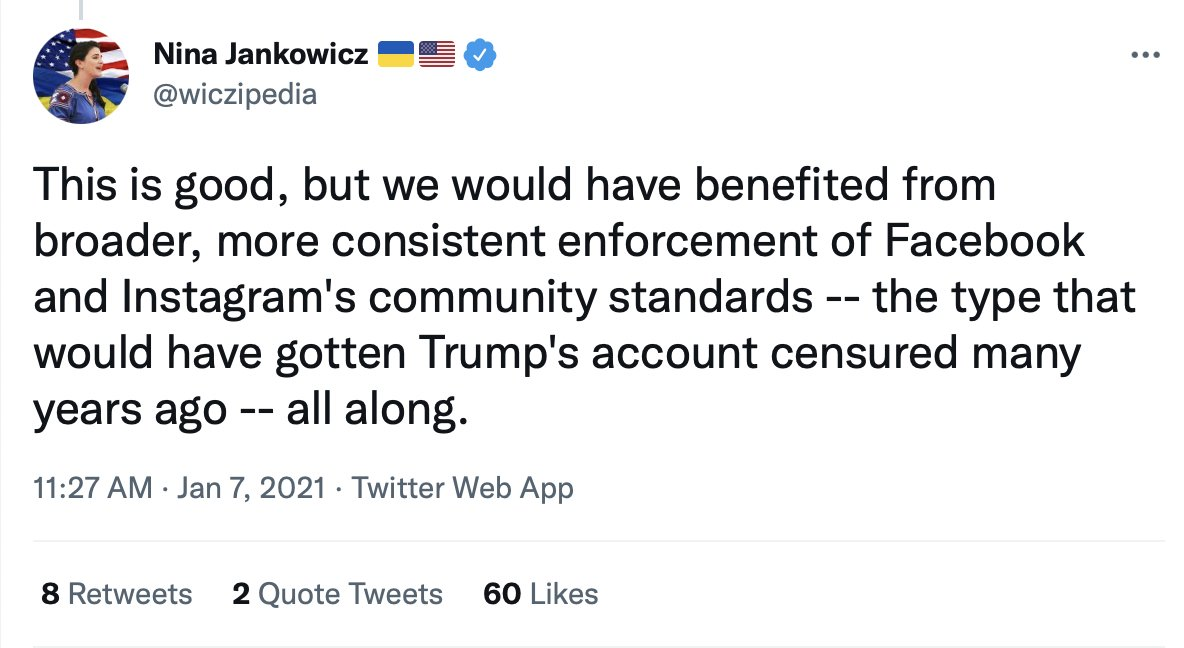
Task: Select the number 8 before Retweets
Action: click(x=51, y=594)
